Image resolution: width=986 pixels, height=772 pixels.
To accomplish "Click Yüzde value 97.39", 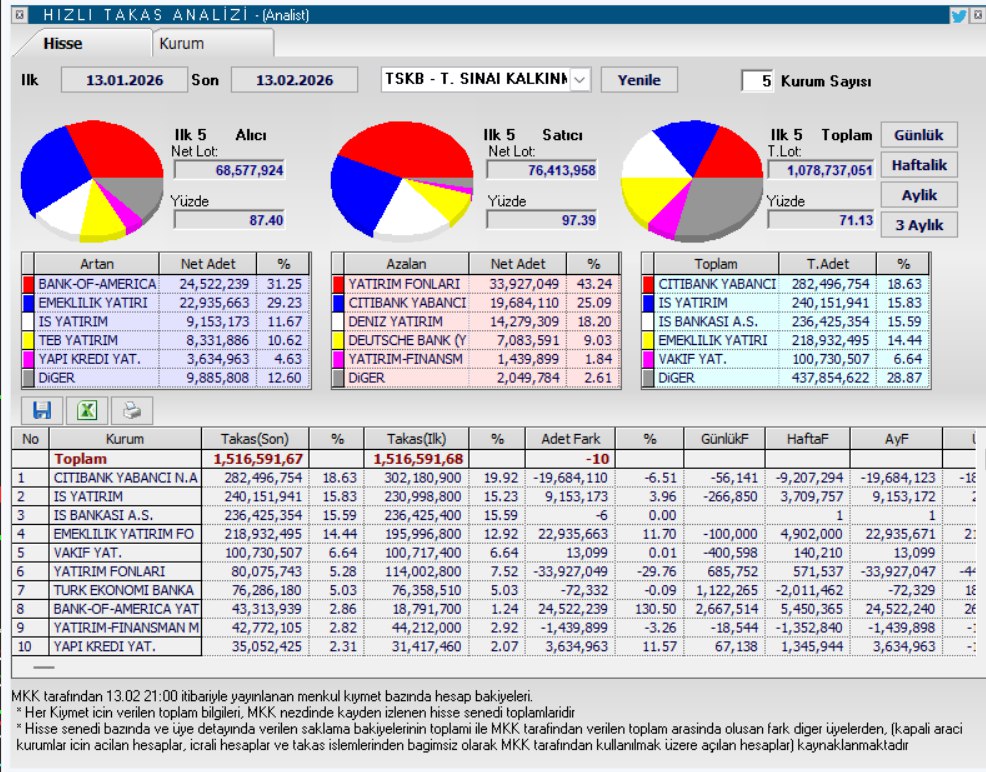I will click(x=541, y=220).
